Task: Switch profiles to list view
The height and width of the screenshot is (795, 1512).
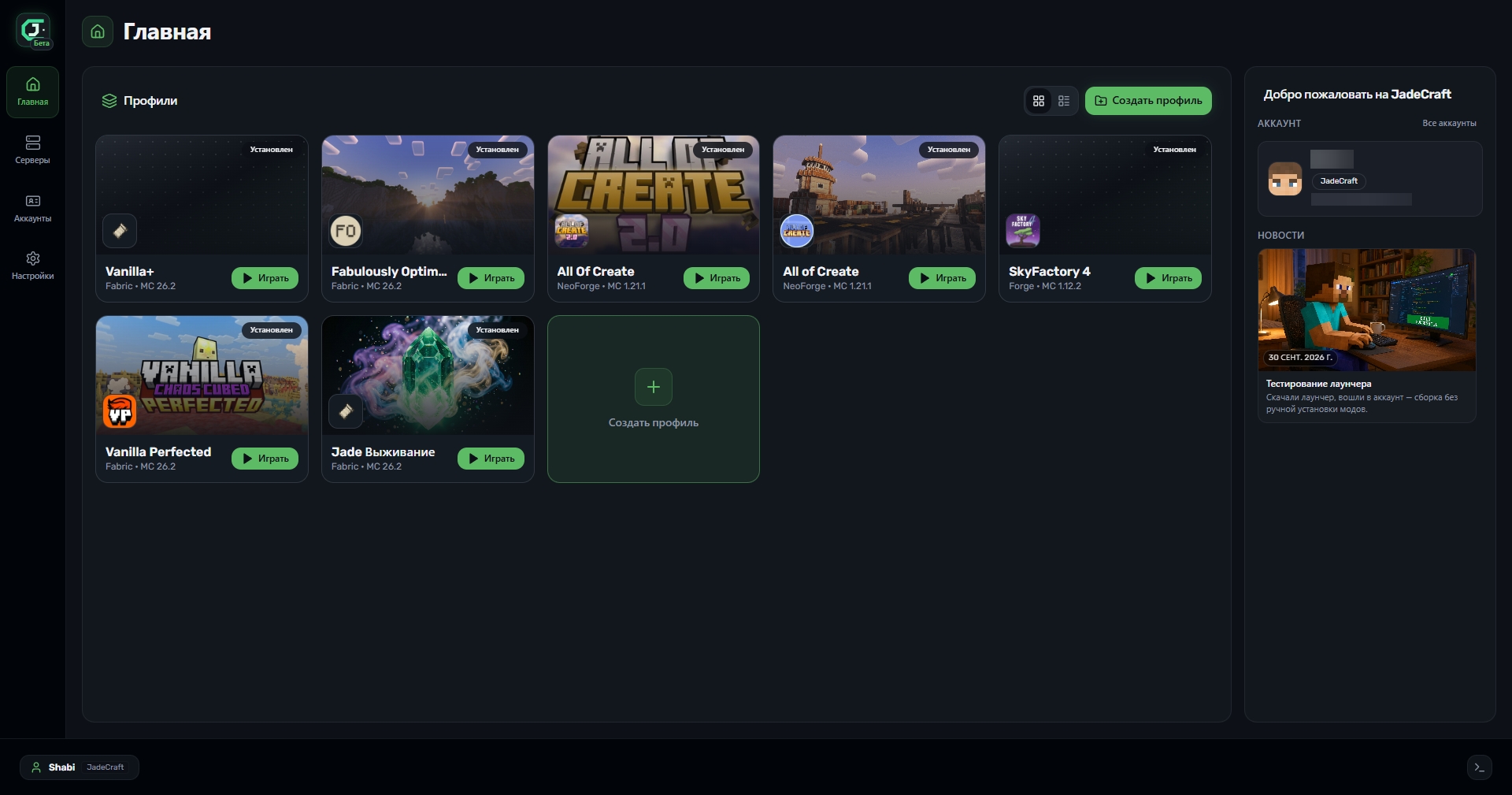Action: pyautogui.click(x=1064, y=101)
